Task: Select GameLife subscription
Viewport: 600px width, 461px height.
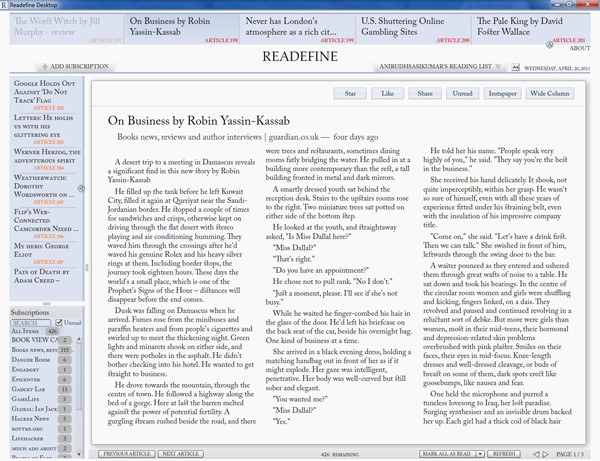Action: pyautogui.click(x=41, y=399)
